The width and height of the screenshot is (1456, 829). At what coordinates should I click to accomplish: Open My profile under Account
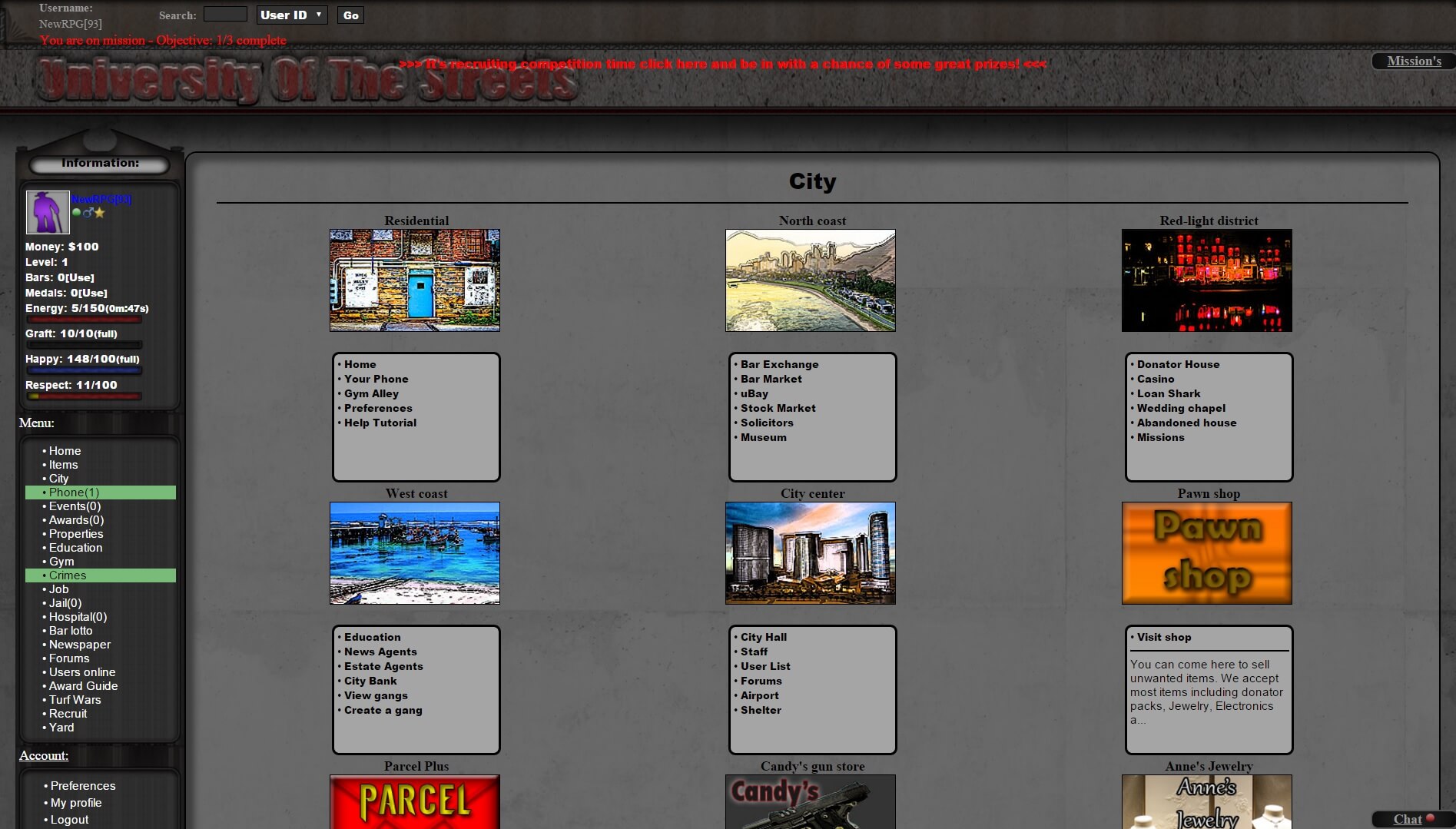75,803
